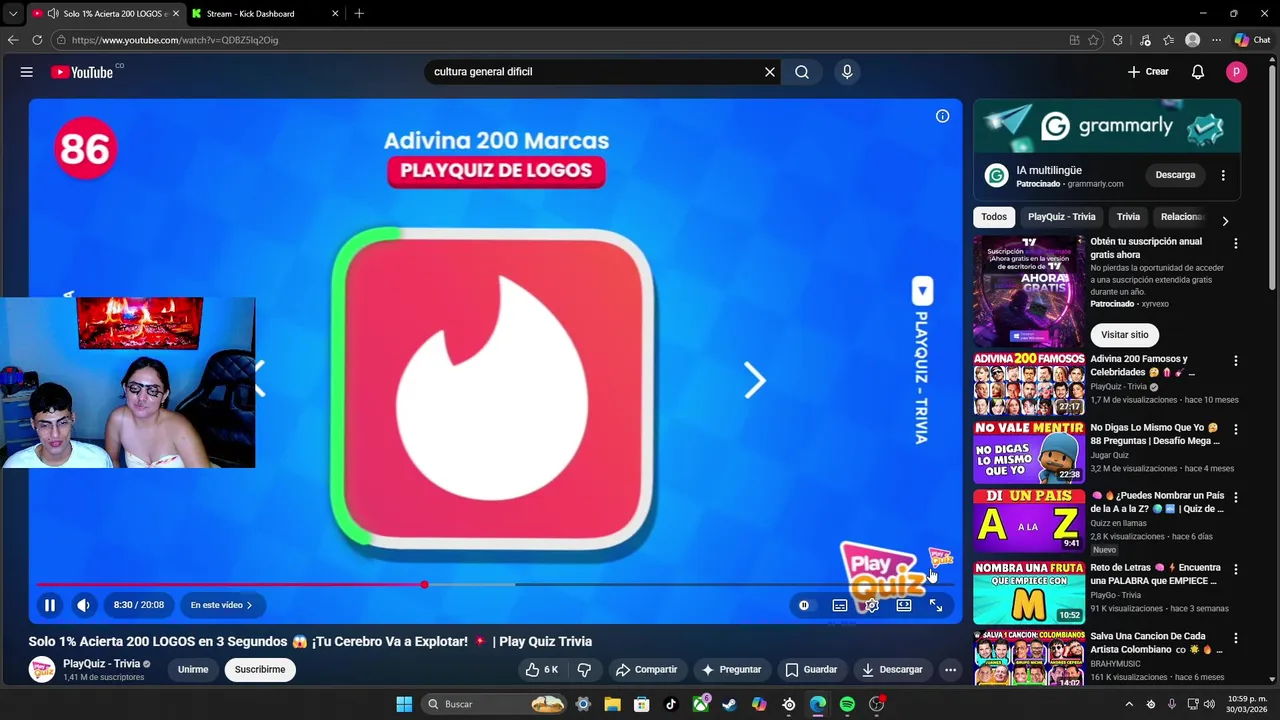Select the 'Relacionados' filter chip
1280x720 pixels.
point(1183,217)
